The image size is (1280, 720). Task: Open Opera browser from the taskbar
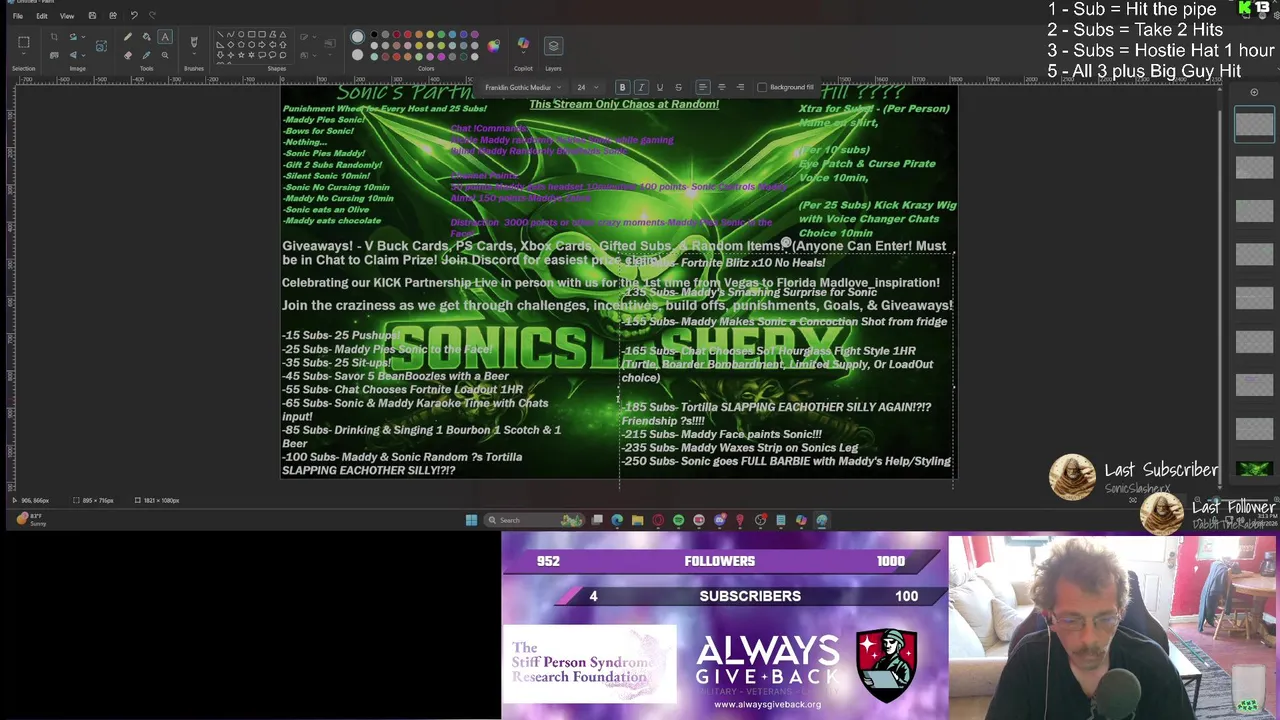coord(658,520)
